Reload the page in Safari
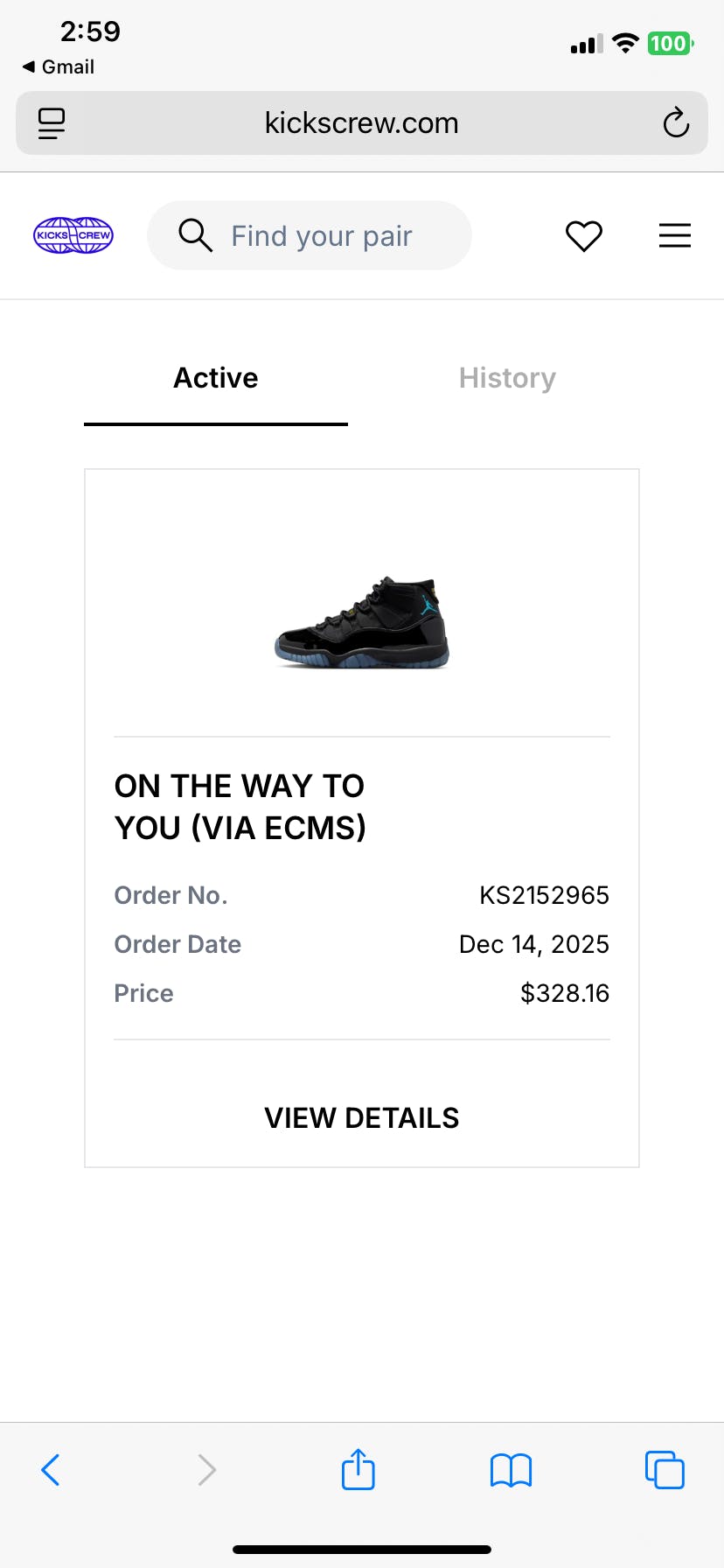724x1568 pixels. pos(676,123)
